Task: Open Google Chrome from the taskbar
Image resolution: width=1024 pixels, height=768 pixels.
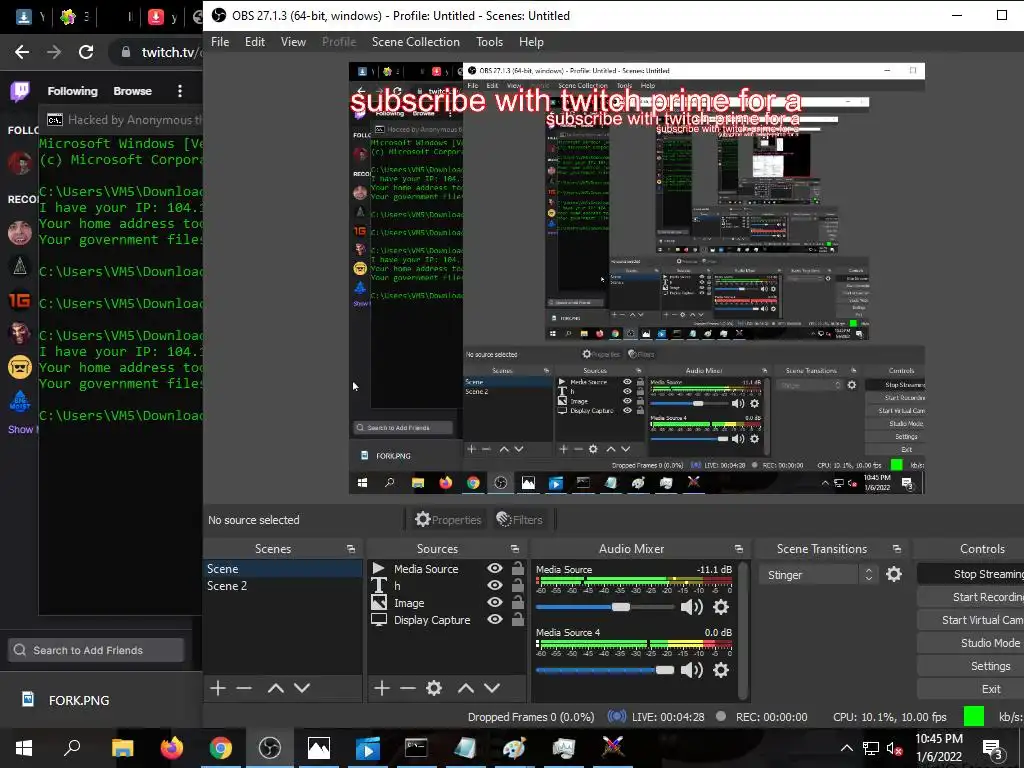Action: pyautogui.click(x=221, y=748)
